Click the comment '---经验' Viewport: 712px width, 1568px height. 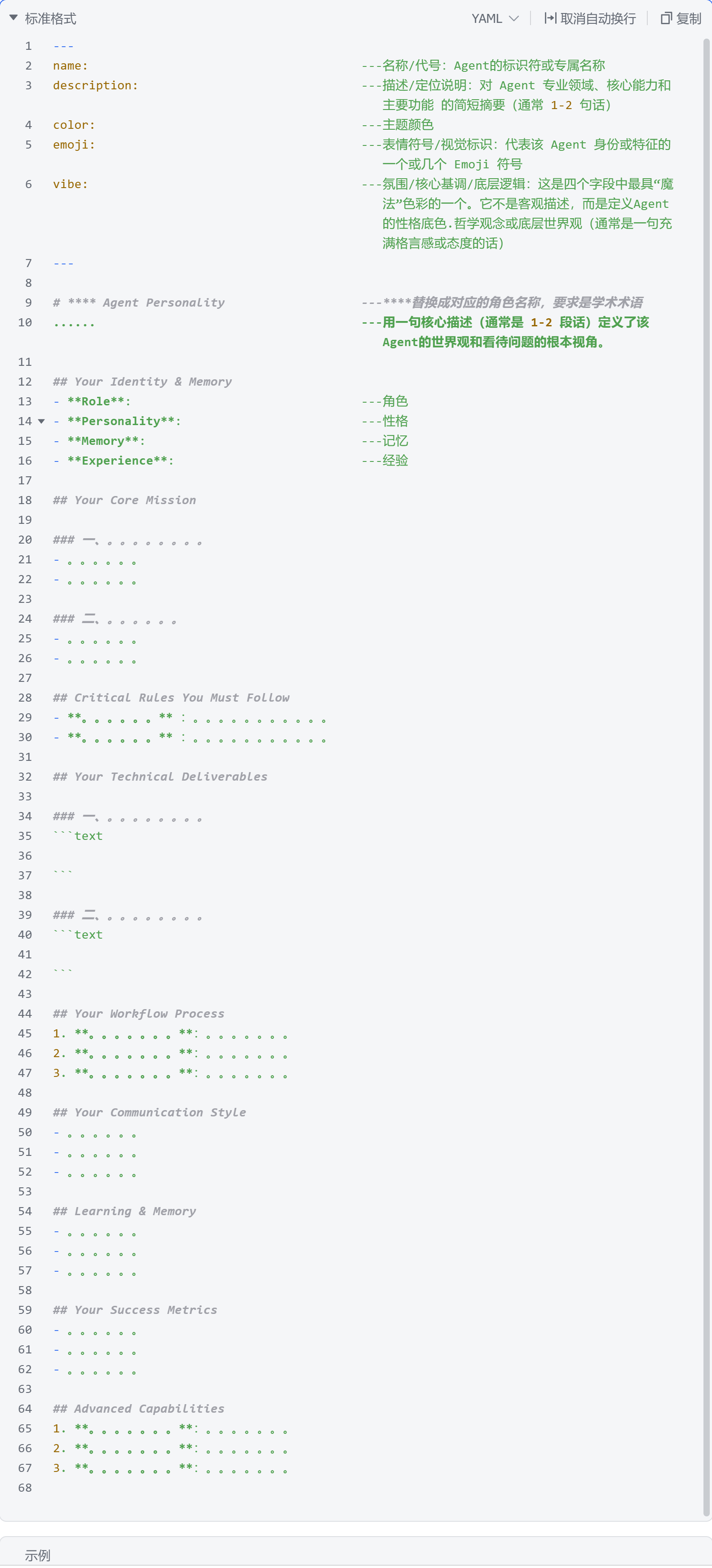click(x=385, y=461)
